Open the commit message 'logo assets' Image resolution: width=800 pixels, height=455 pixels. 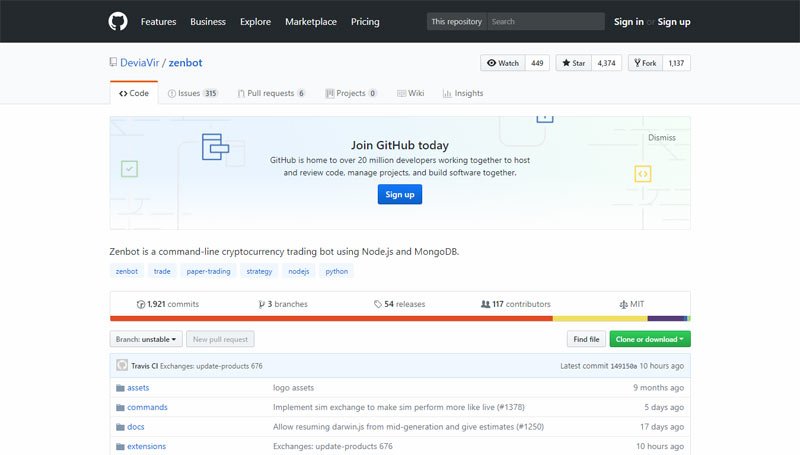293,388
